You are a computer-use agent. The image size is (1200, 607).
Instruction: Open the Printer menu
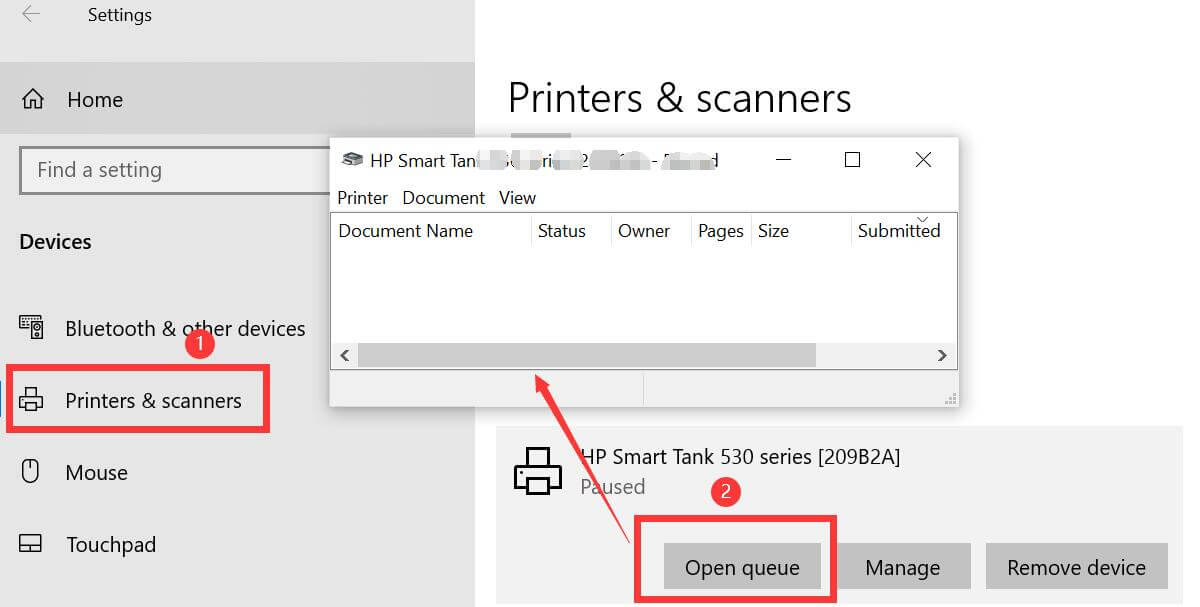point(362,197)
